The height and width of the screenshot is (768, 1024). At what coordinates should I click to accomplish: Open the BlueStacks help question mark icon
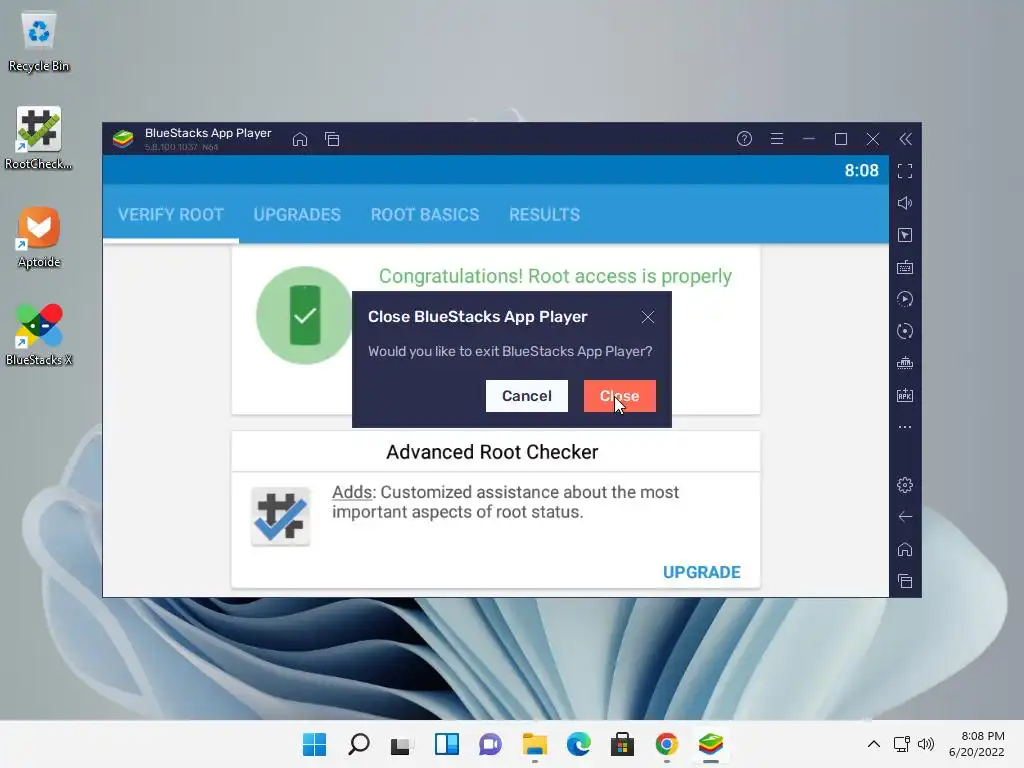[744, 138]
